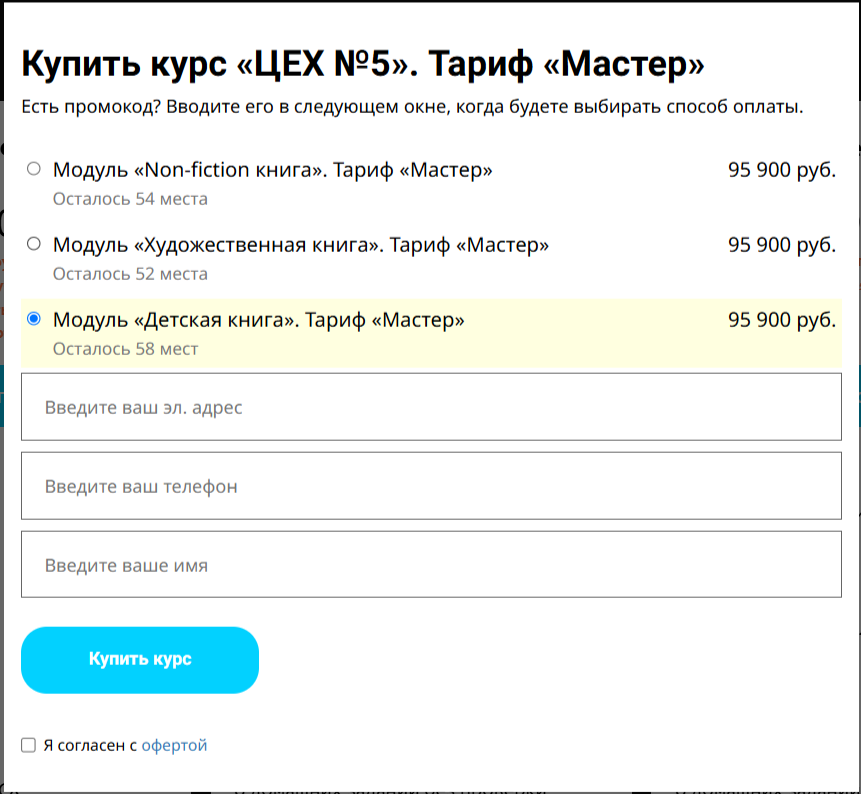Click the price in the highlighted Детская книга row
This screenshot has width=861, height=794.
tap(782, 320)
